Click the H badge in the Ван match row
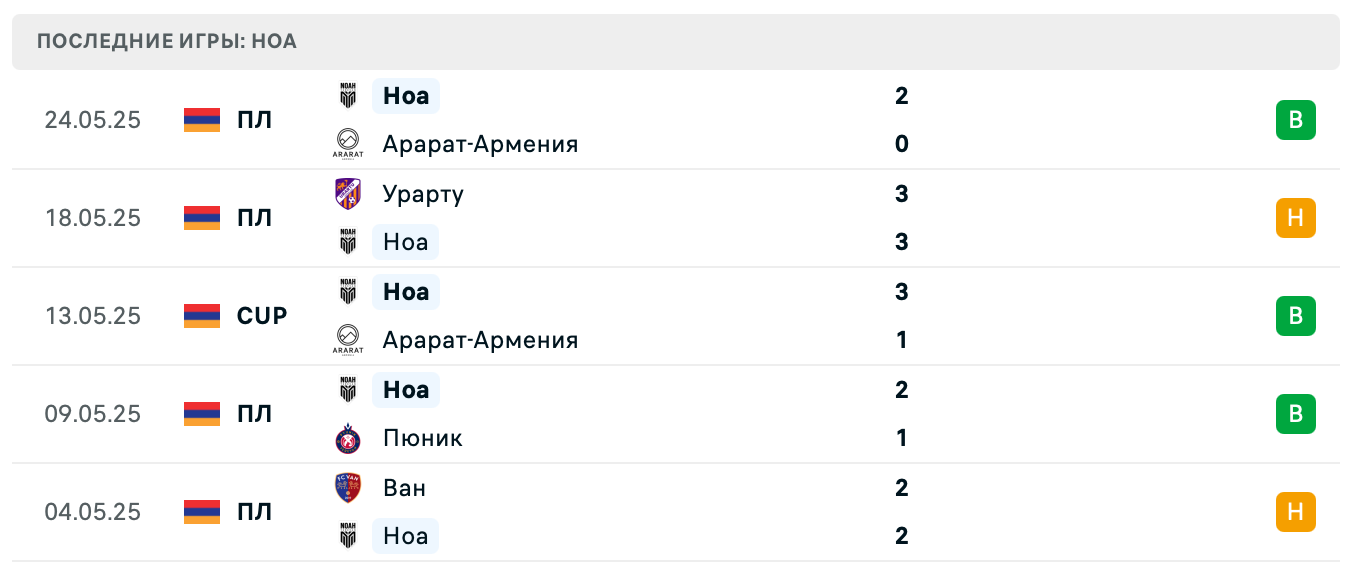 tap(1296, 512)
